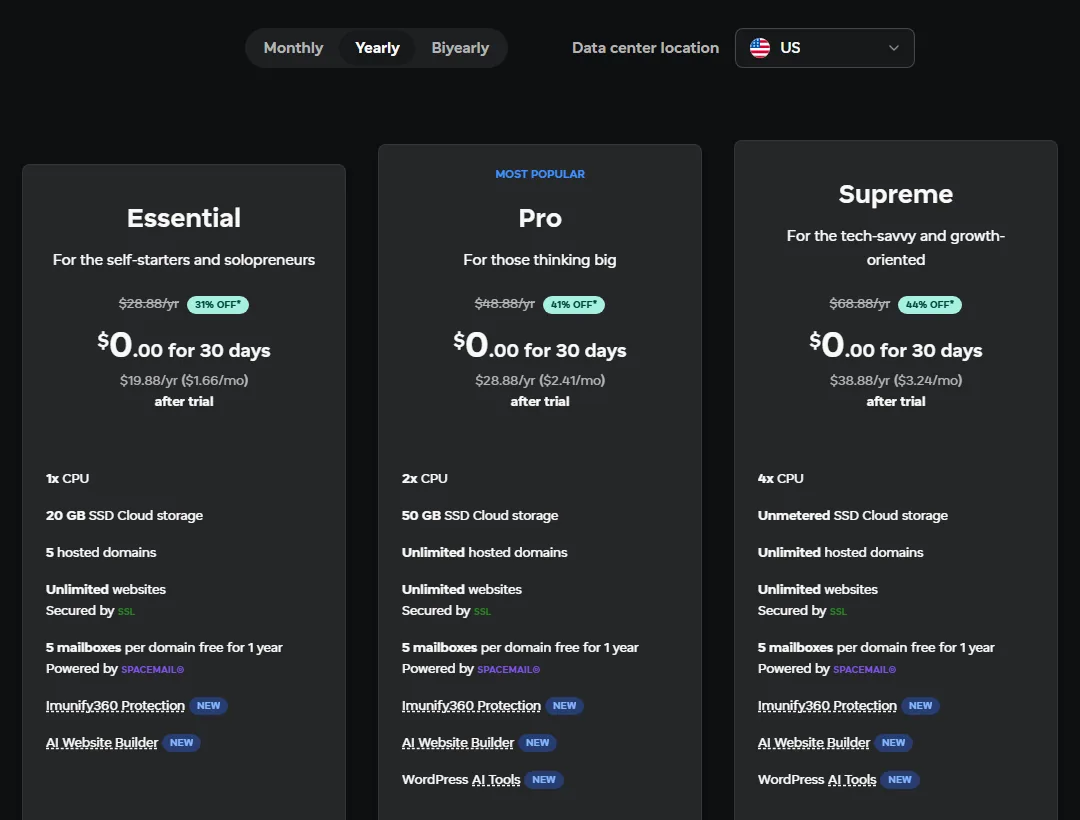1080x820 pixels.
Task: Click 2x CPU feature text
Action: [424, 479]
